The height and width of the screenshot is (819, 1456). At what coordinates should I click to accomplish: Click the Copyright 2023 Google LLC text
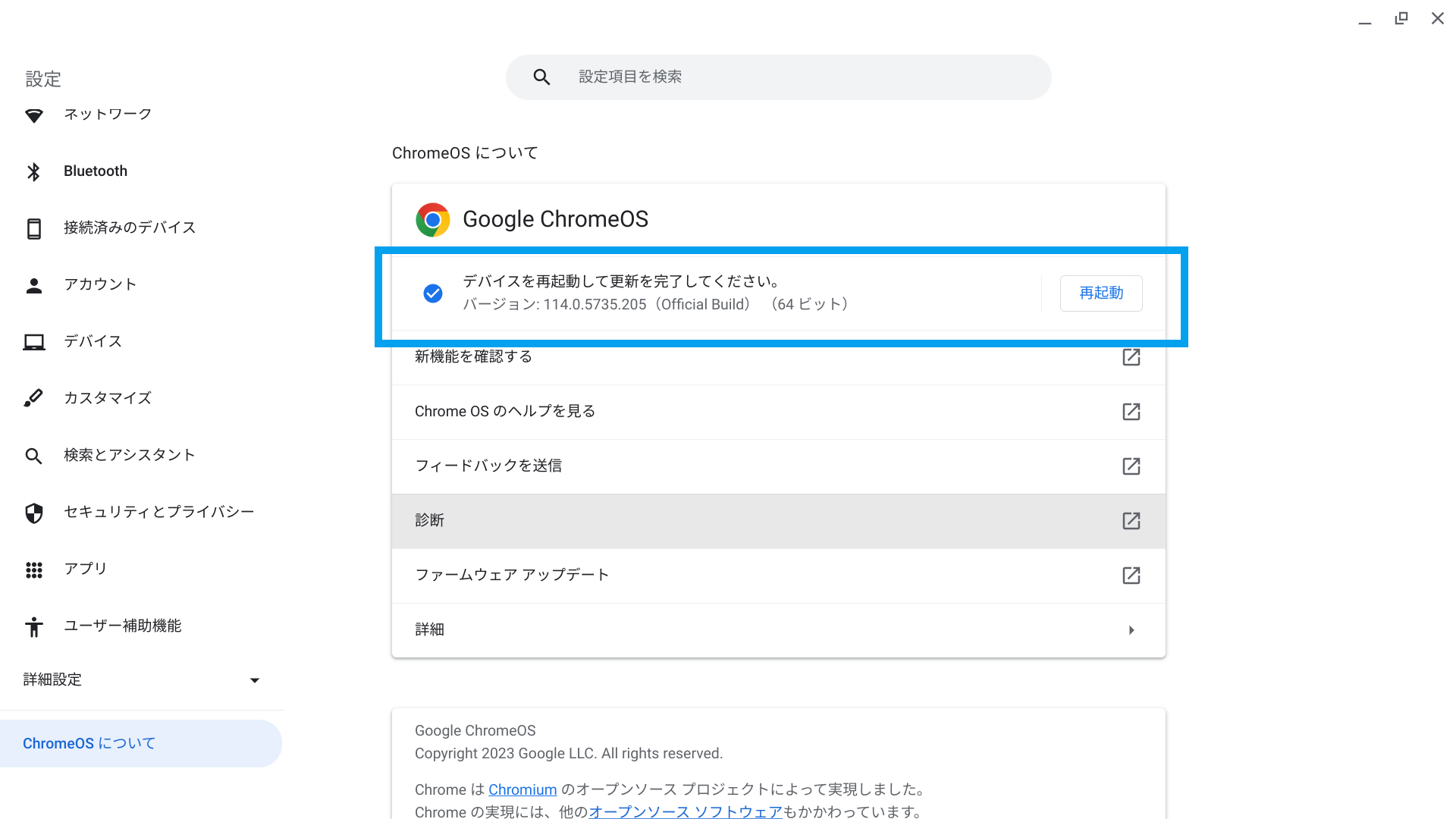pos(569,754)
